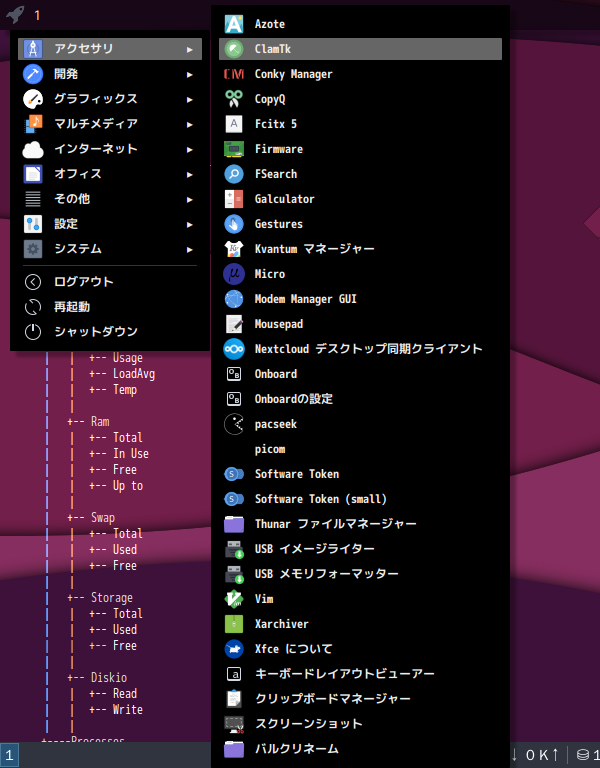Launch Vim via its green icon
This screenshot has width=600, height=768.
[234, 599]
